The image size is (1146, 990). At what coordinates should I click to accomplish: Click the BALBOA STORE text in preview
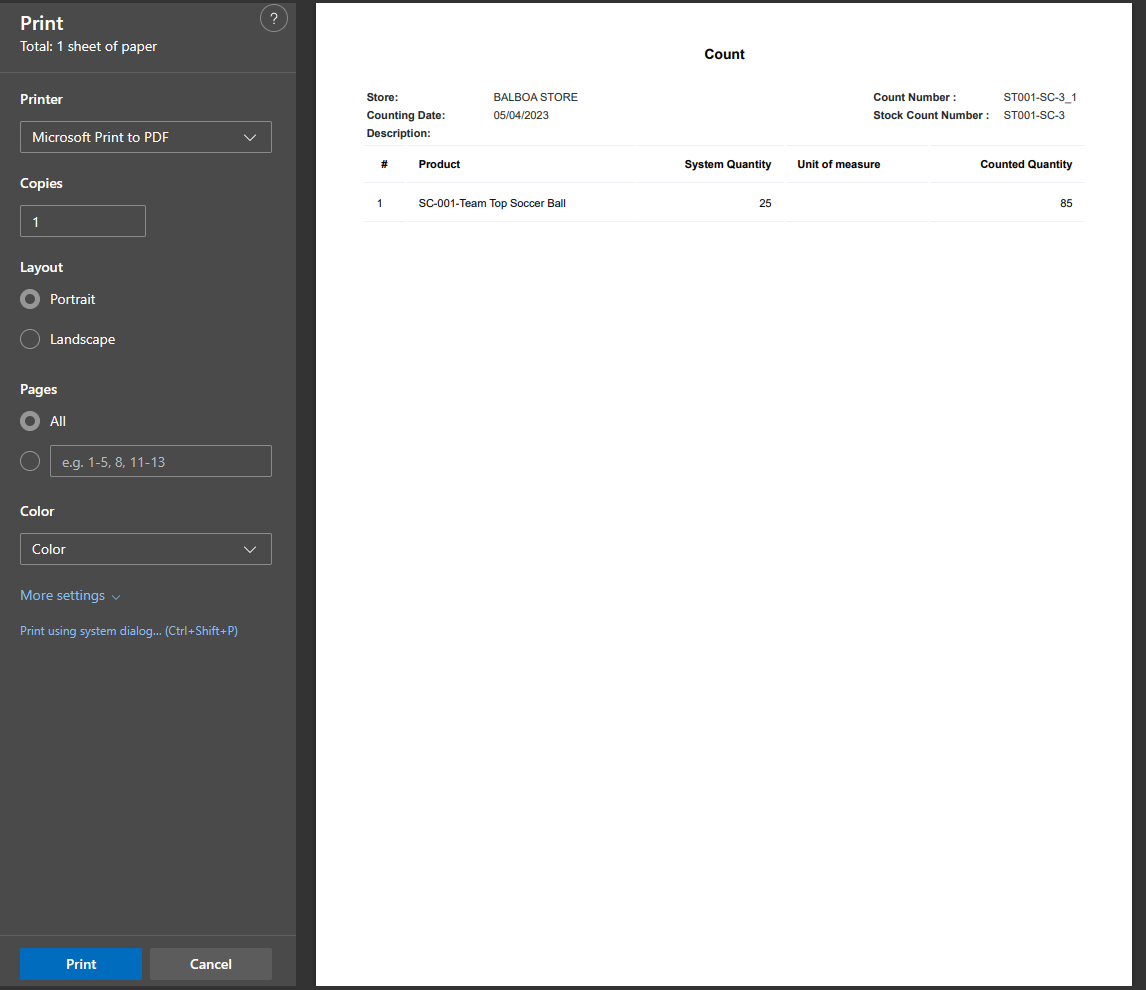click(535, 97)
